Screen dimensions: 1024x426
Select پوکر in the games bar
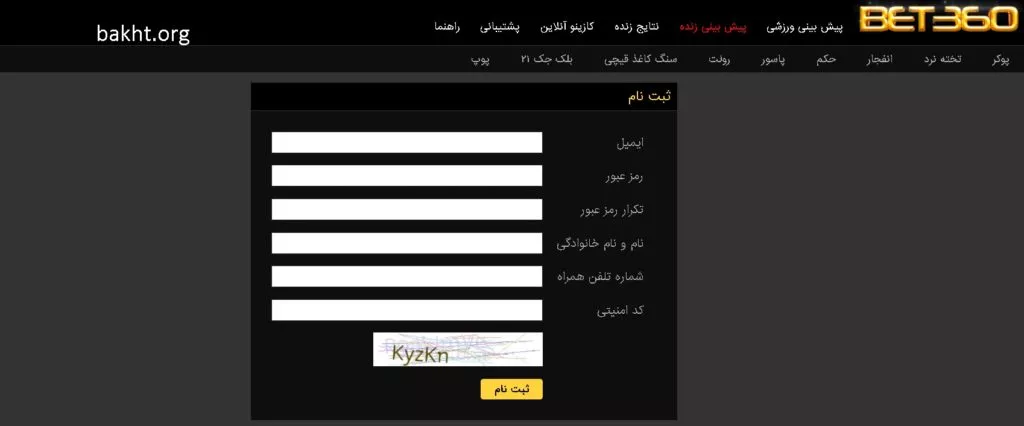coord(1000,60)
